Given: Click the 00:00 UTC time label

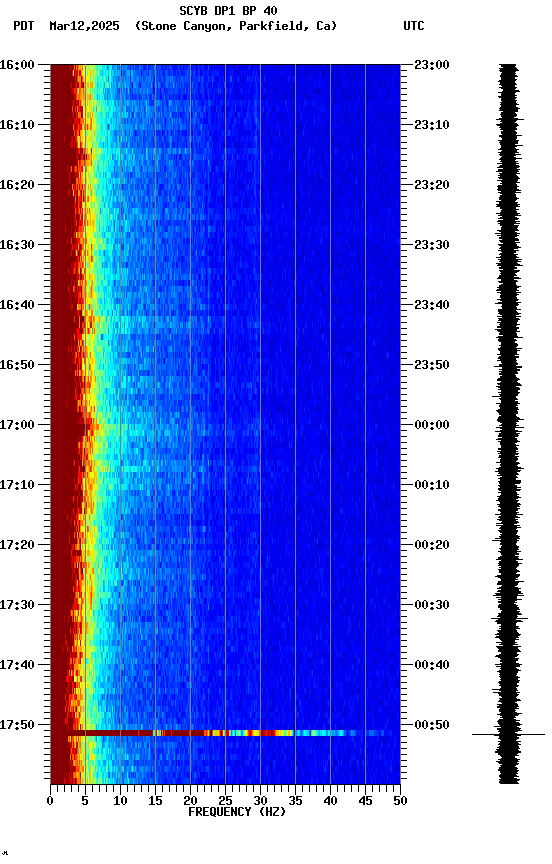Looking at the screenshot, I should point(432,425).
